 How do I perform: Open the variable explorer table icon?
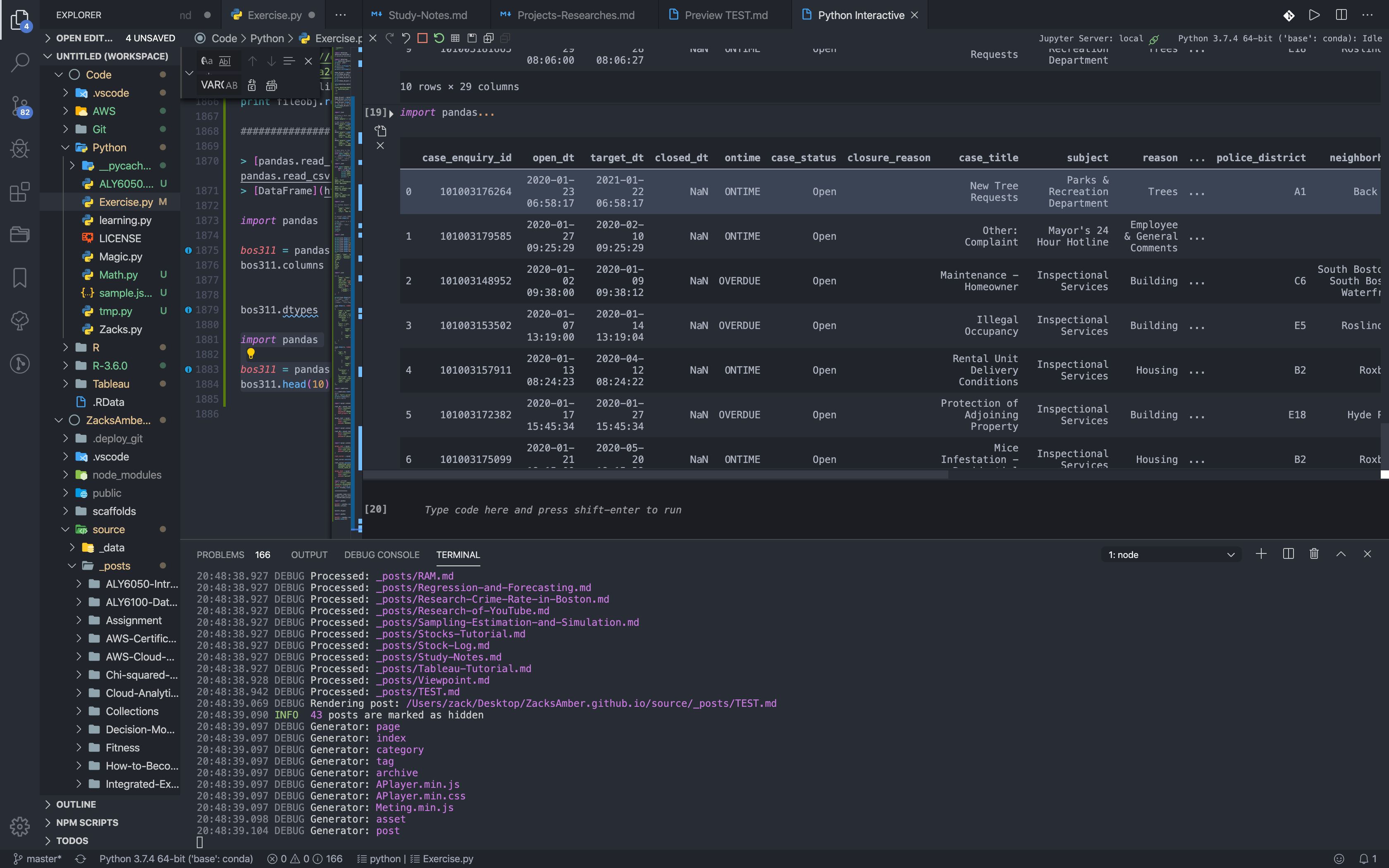[x=455, y=38]
